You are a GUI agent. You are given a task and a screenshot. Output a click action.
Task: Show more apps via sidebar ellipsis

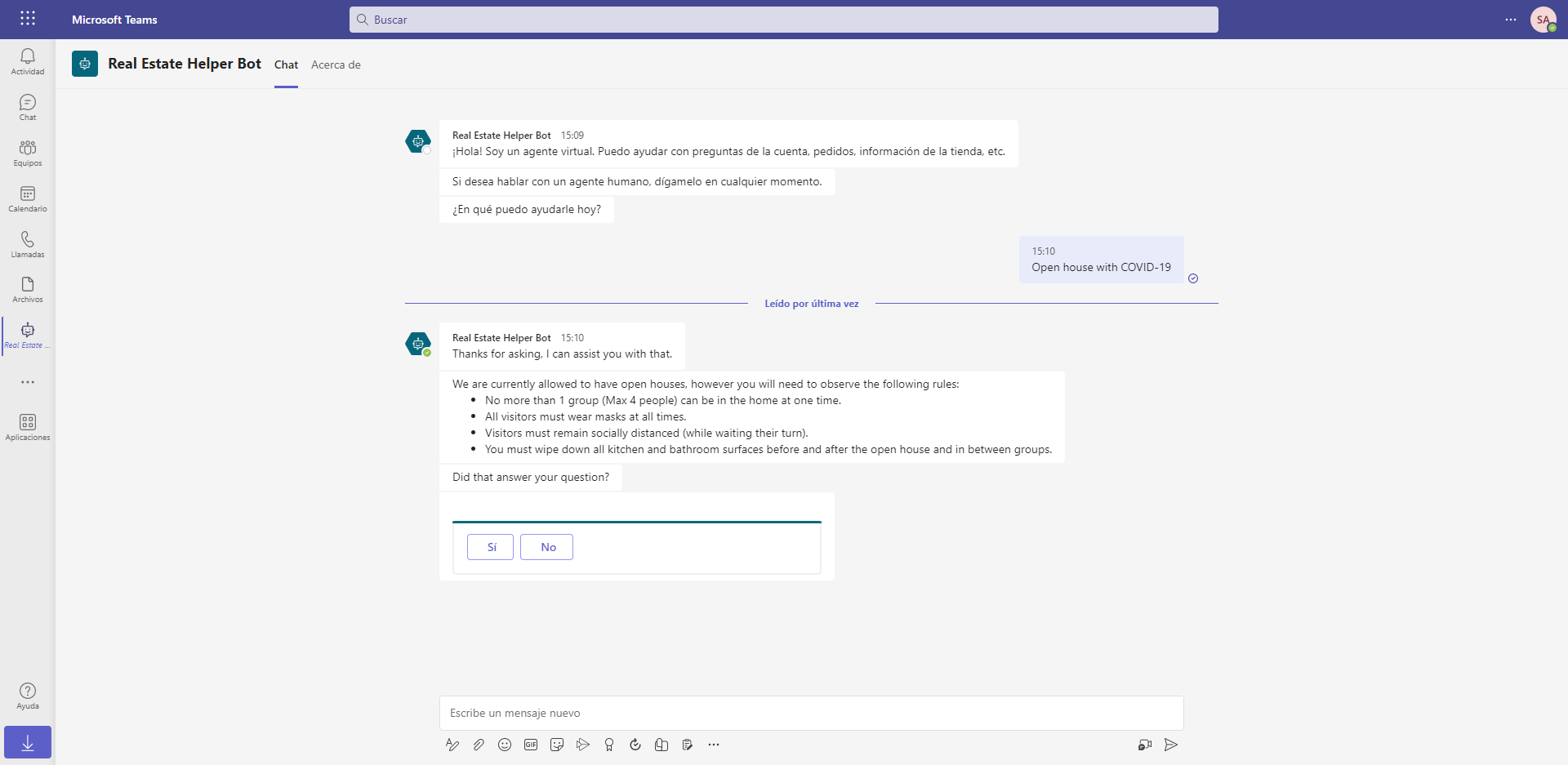tap(28, 382)
